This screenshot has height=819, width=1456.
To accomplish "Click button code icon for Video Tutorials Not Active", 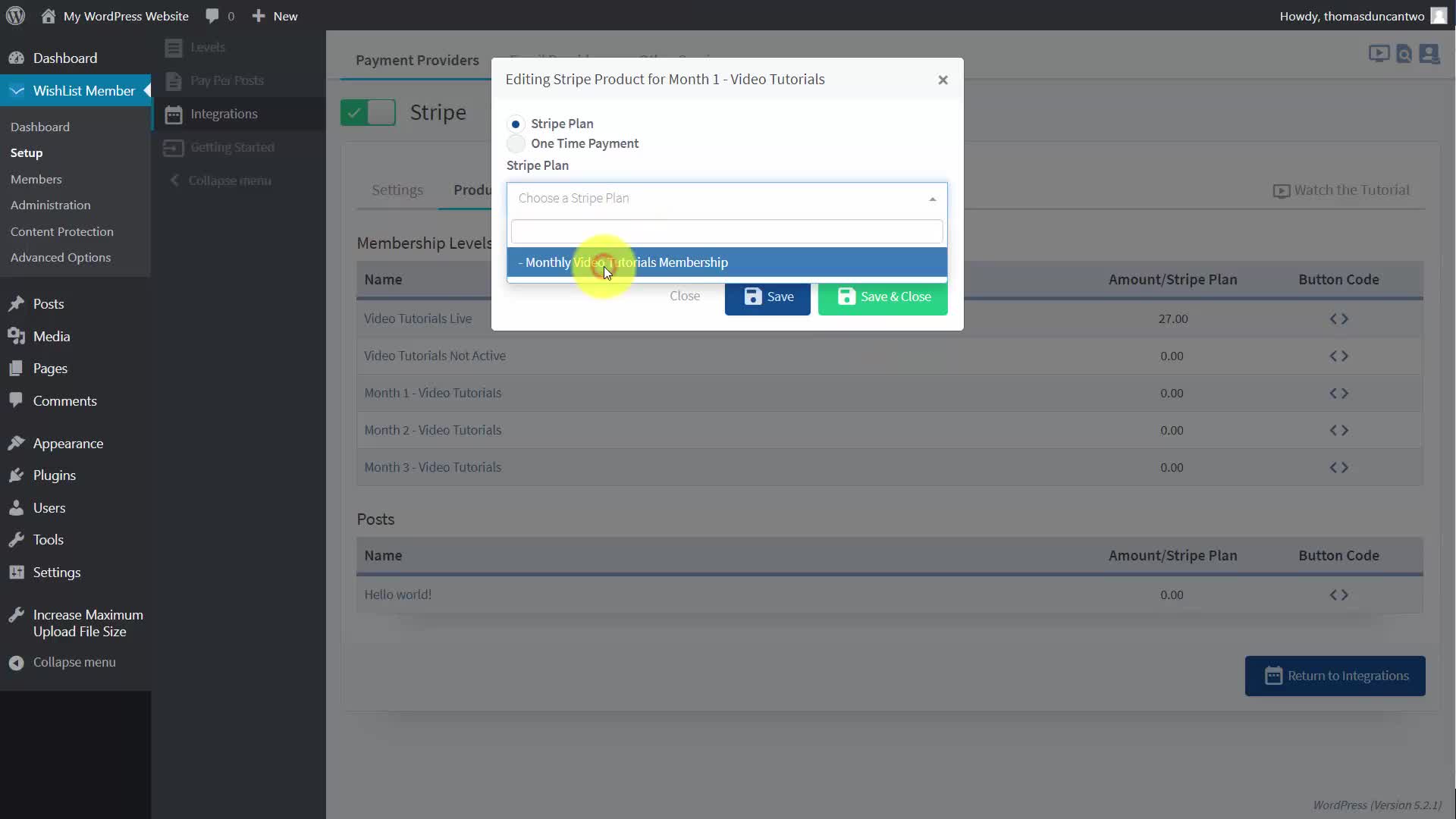I will click(x=1338, y=356).
